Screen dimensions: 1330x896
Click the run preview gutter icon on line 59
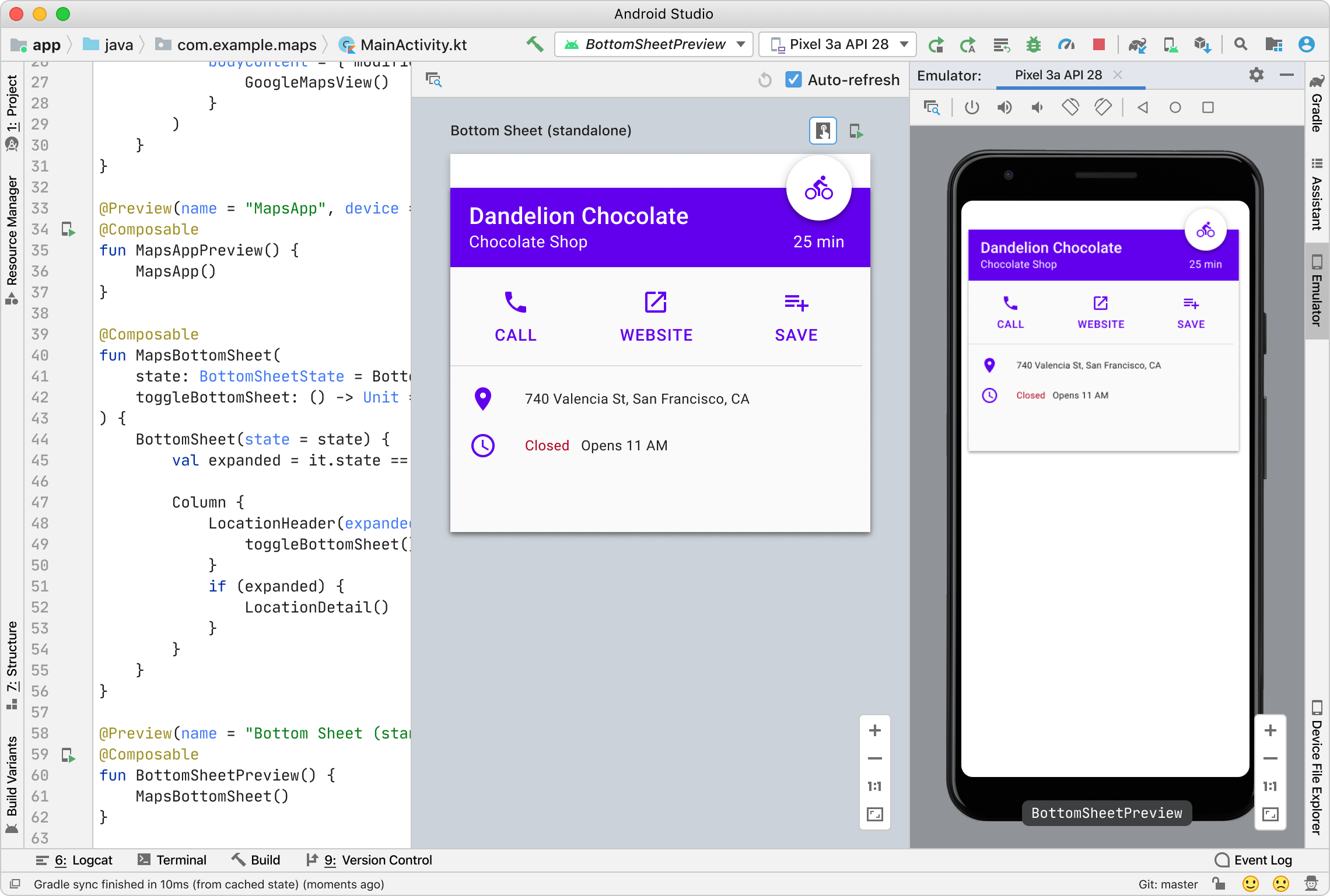click(x=69, y=755)
